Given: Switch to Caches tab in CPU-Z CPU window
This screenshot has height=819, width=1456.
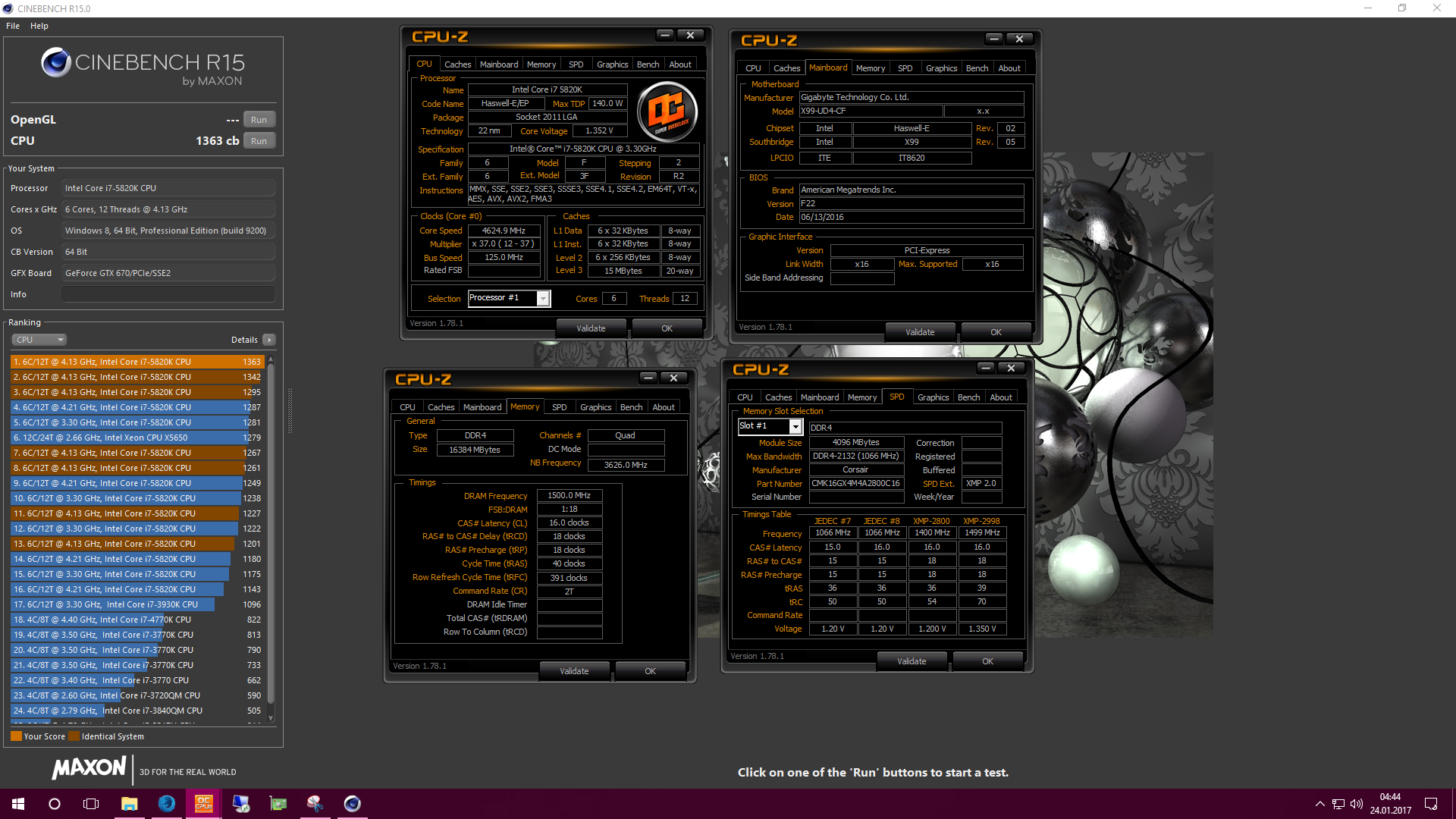Looking at the screenshot, I should [458, 64].
